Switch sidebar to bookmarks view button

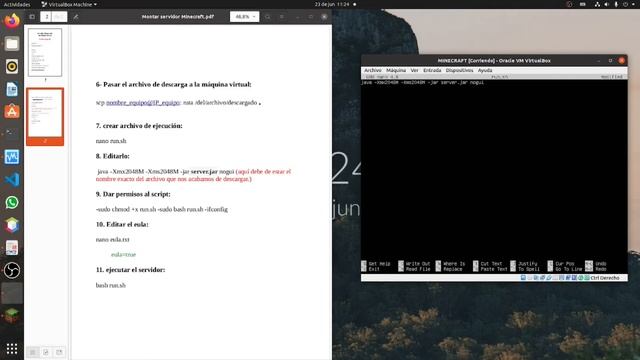59,352
